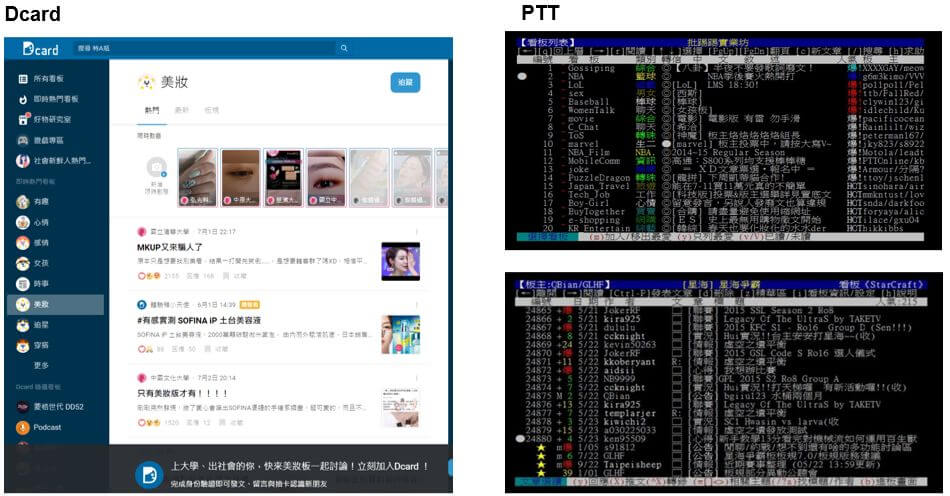
Task: Expand 更多 boards in the sidebar
Action: click(41, 365)
